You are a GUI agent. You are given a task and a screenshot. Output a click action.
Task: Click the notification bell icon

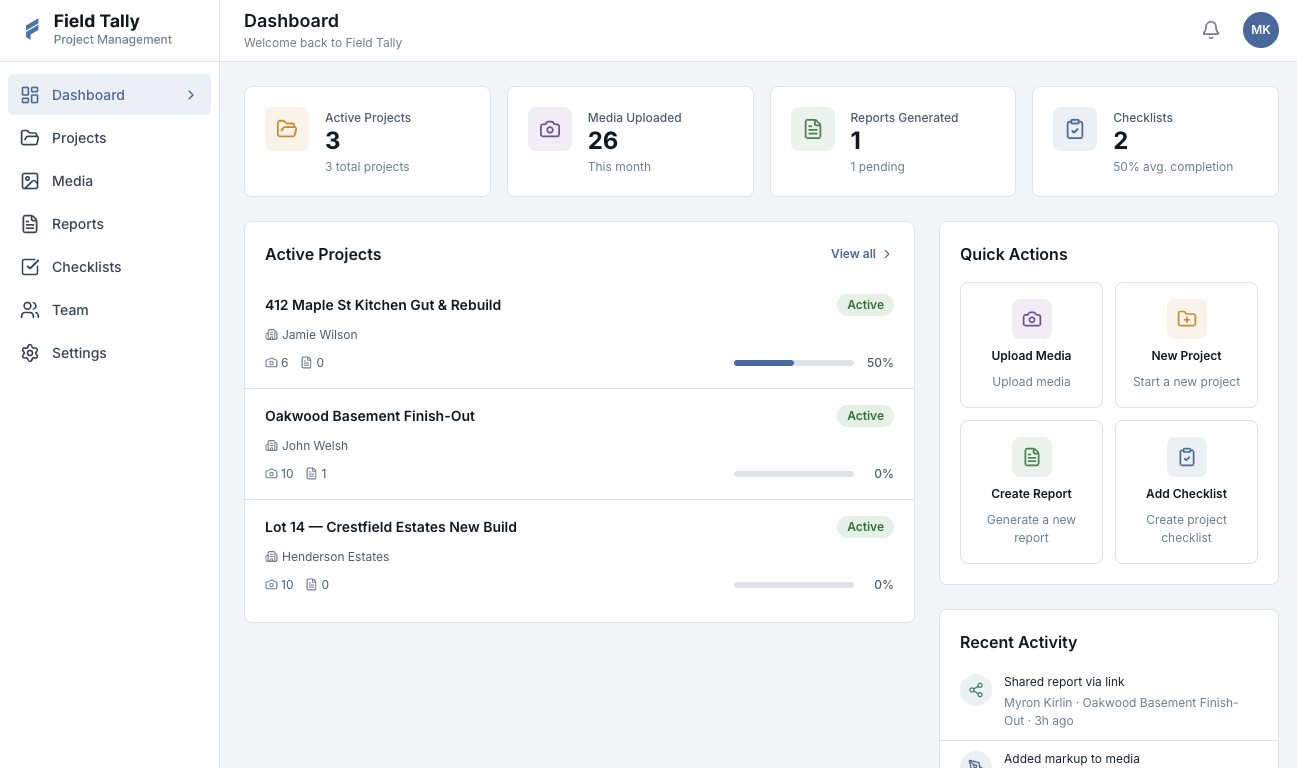click(x=1211, y=30)
